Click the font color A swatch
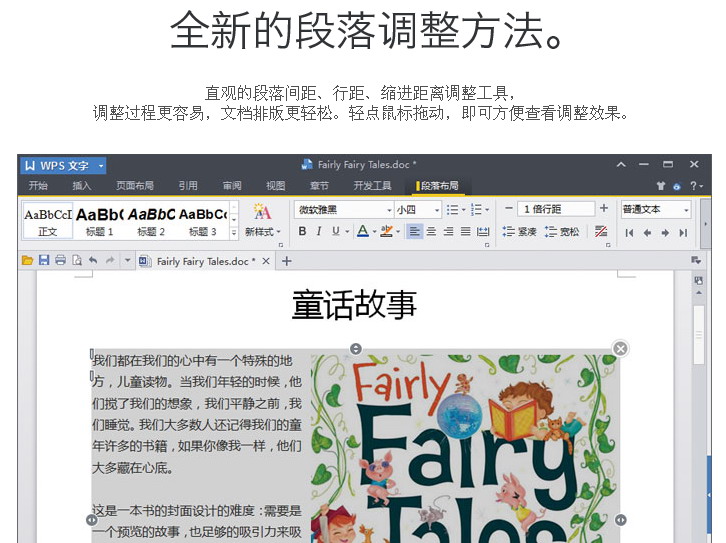The image size is (726, 543). pyautogui.click(x=362, y=232)
